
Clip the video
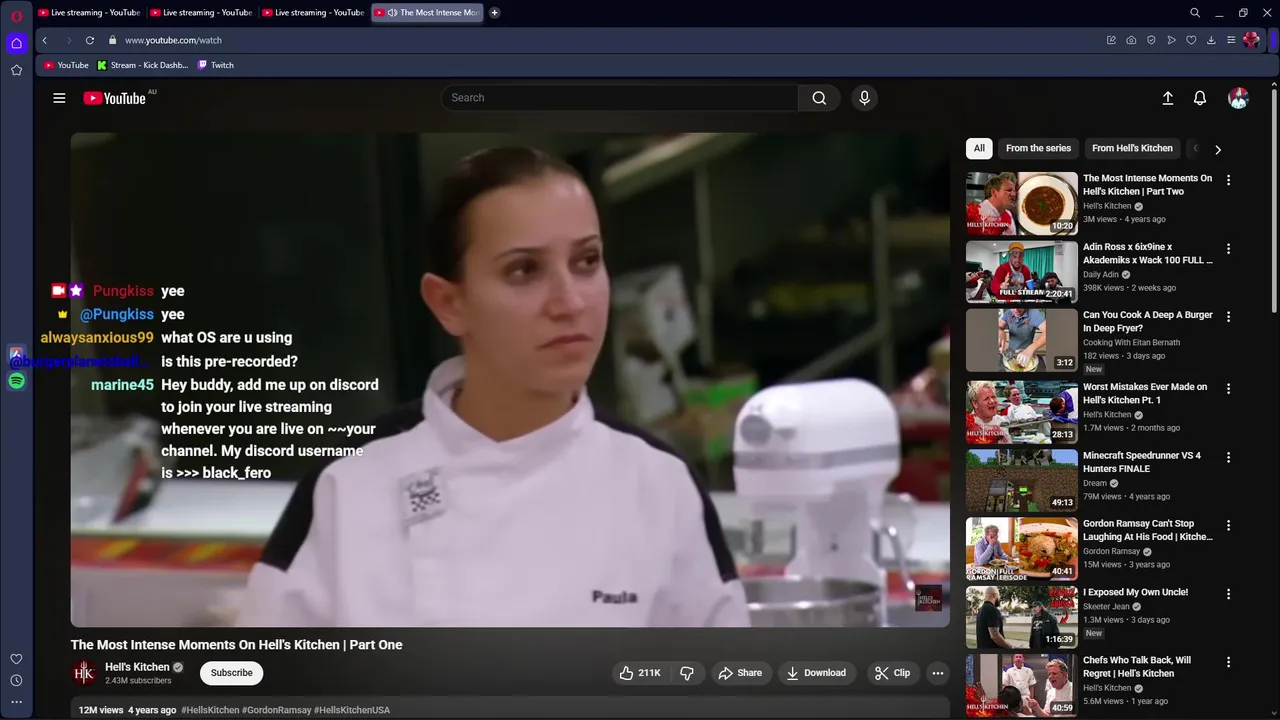point(892,673)
